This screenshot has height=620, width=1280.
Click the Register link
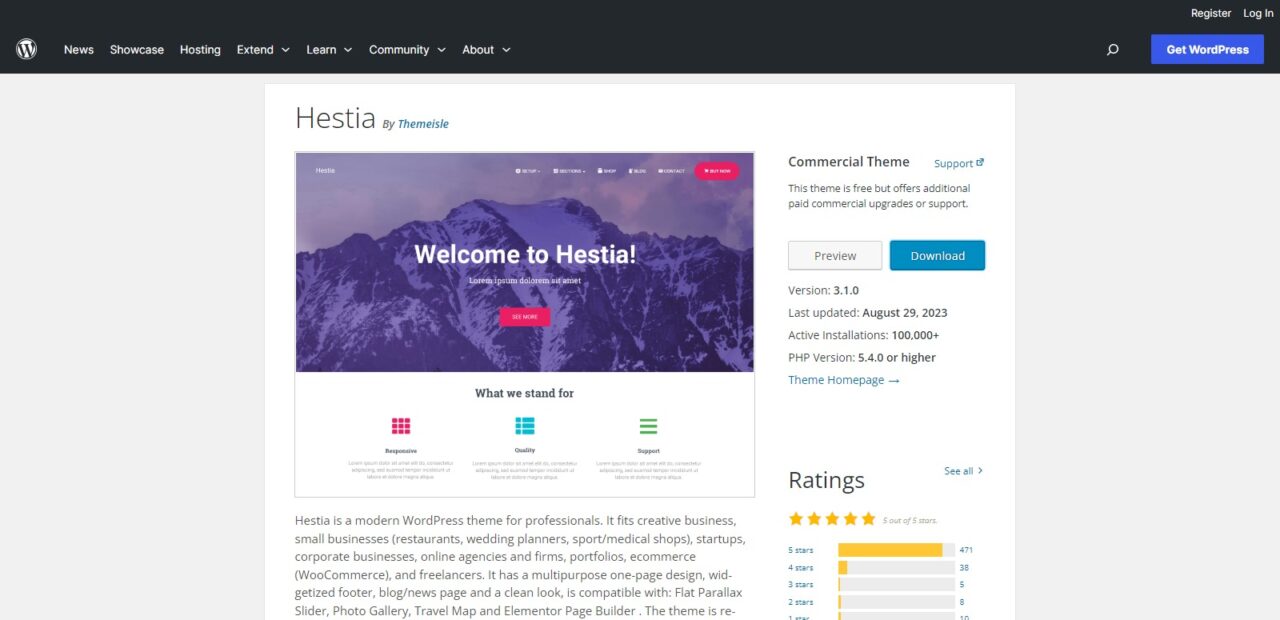[1211, 13]
